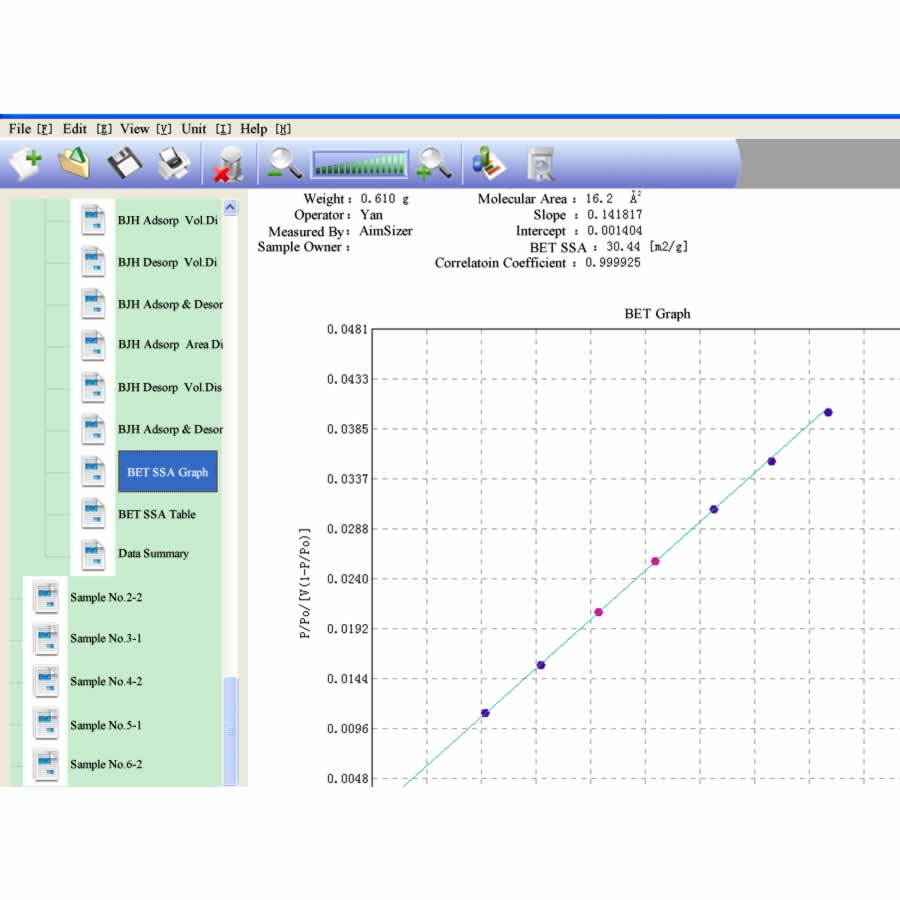Click the BET Graph title
The height and width of the screenshot is (900, 900).
click(657, 314)
